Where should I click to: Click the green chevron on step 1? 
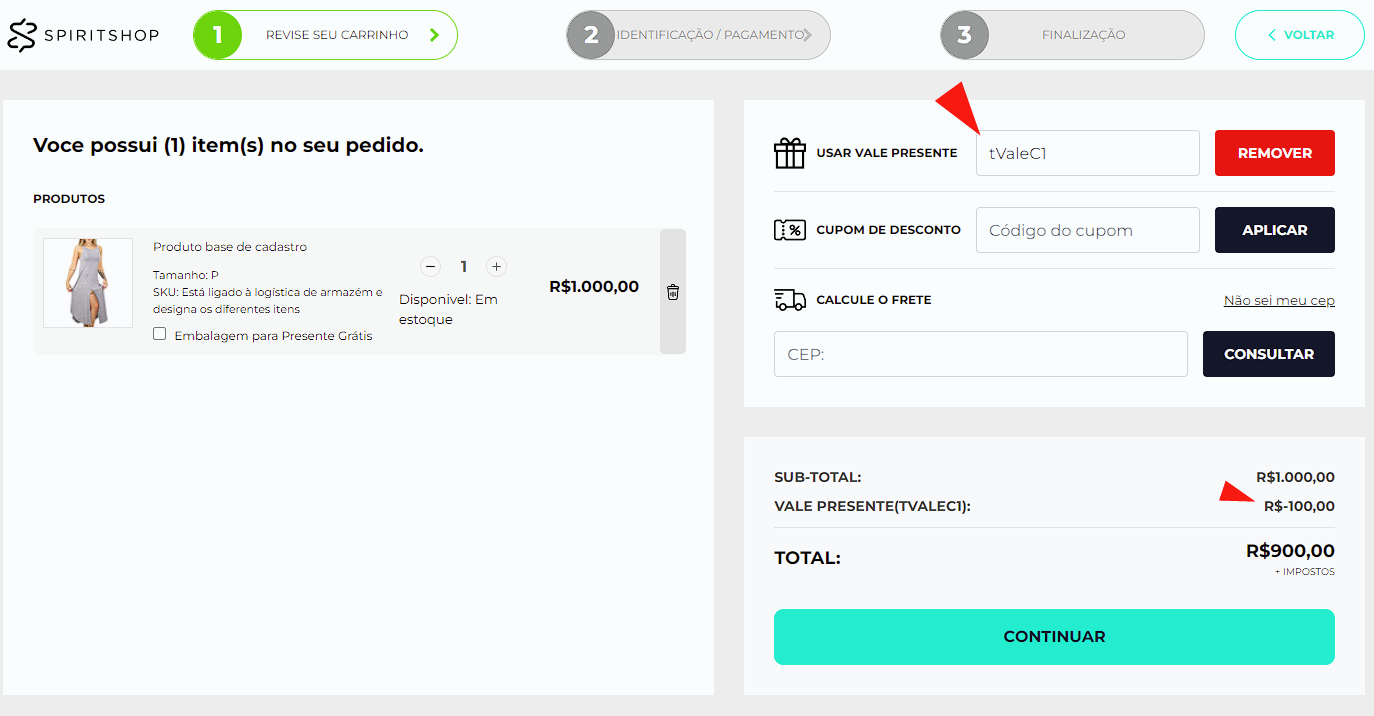(434, 35)
